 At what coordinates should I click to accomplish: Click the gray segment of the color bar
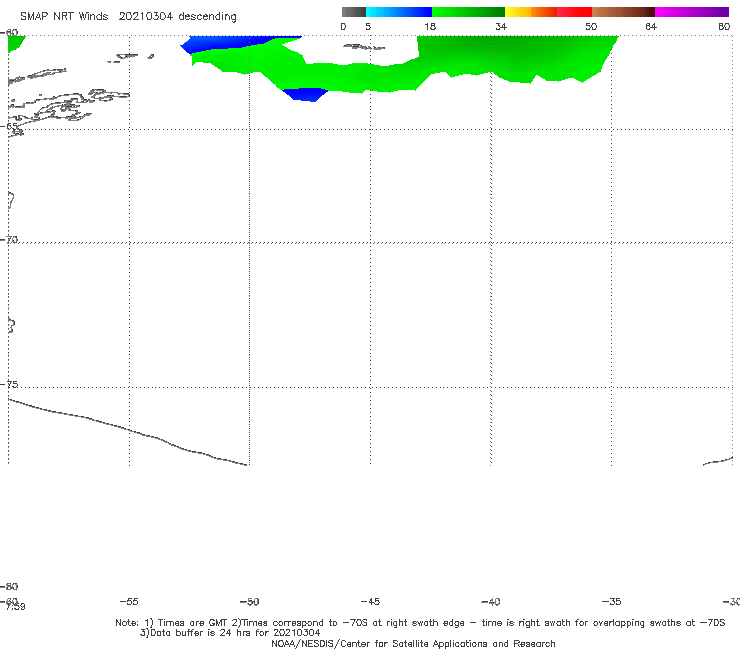point(354,12)
